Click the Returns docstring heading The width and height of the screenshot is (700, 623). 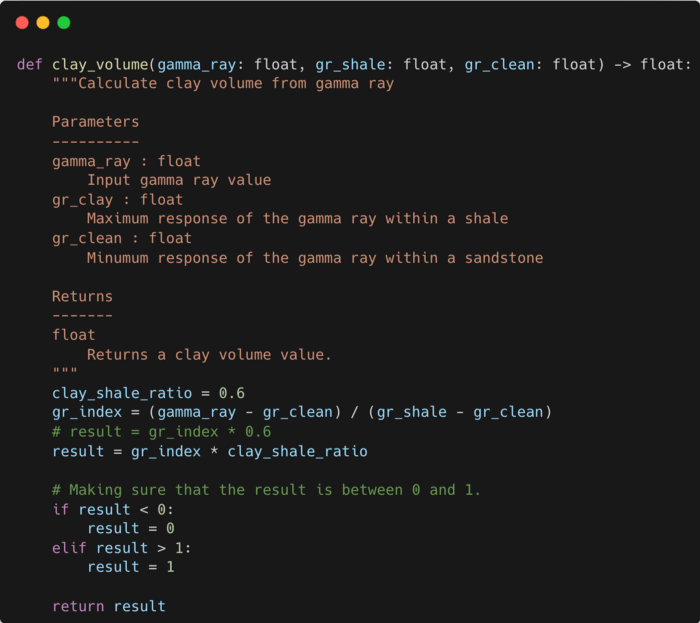(82, 296)
